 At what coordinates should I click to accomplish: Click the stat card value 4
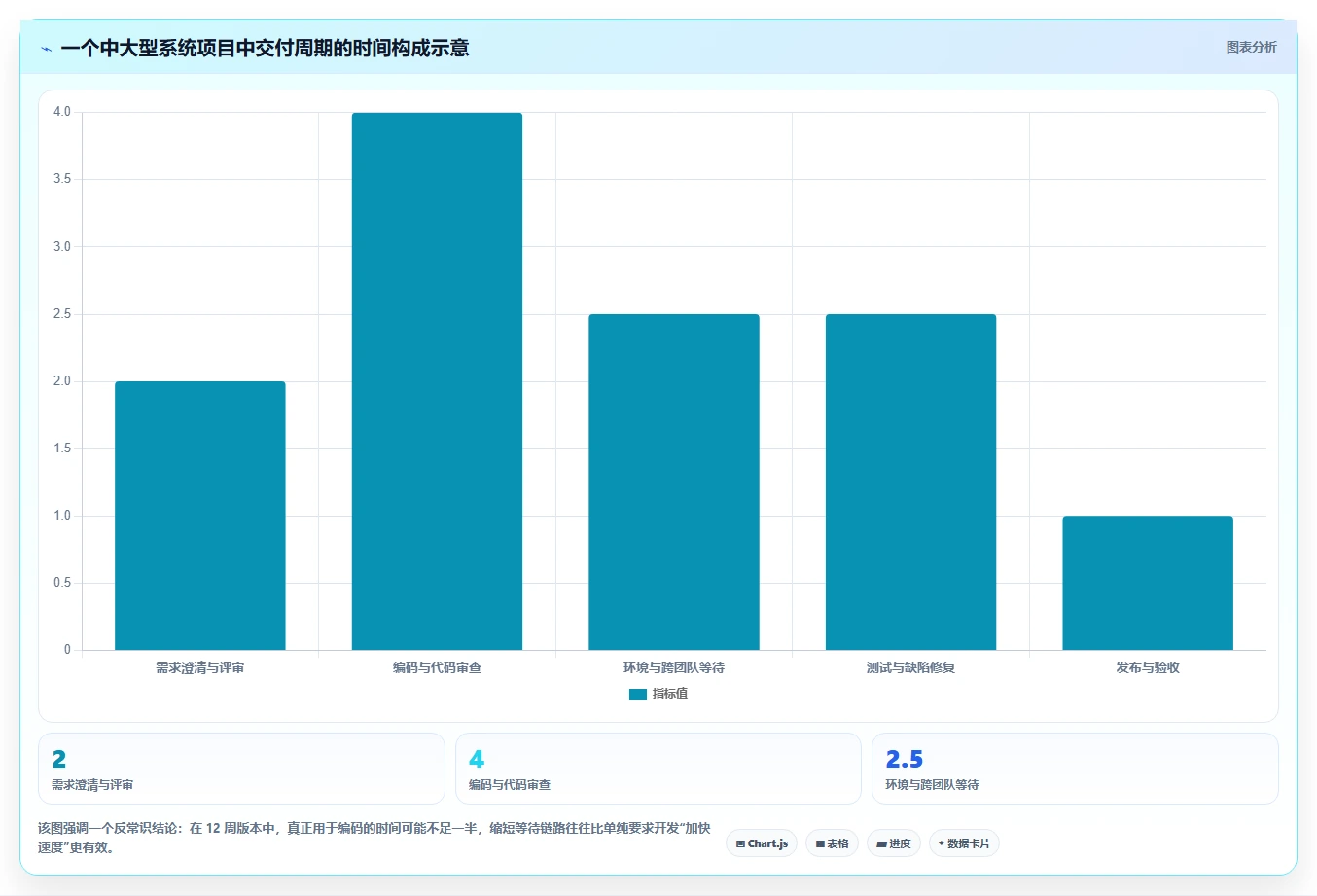coord(477,759)
